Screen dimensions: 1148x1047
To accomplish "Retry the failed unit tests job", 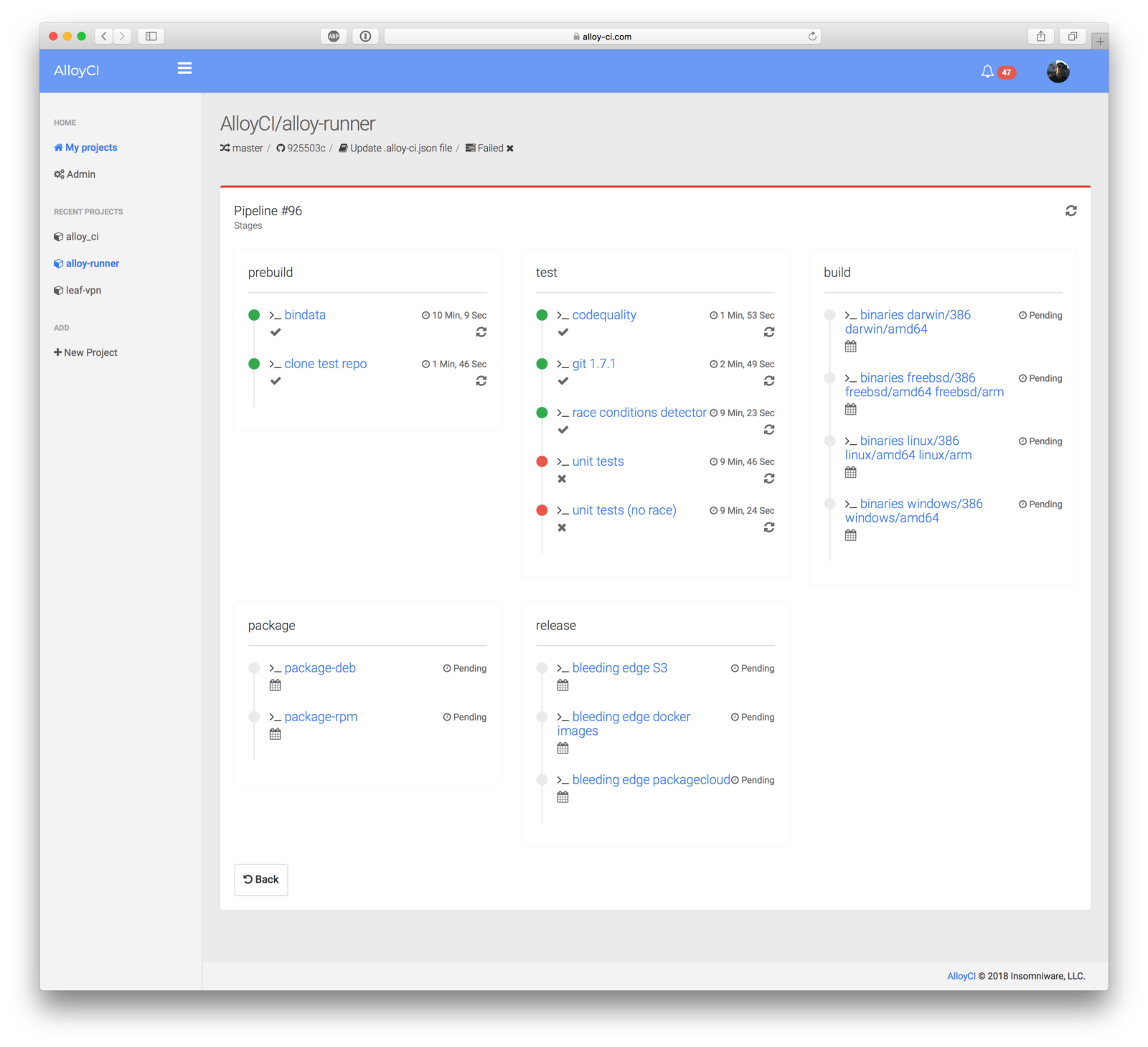I will click(x=769, y=479).
